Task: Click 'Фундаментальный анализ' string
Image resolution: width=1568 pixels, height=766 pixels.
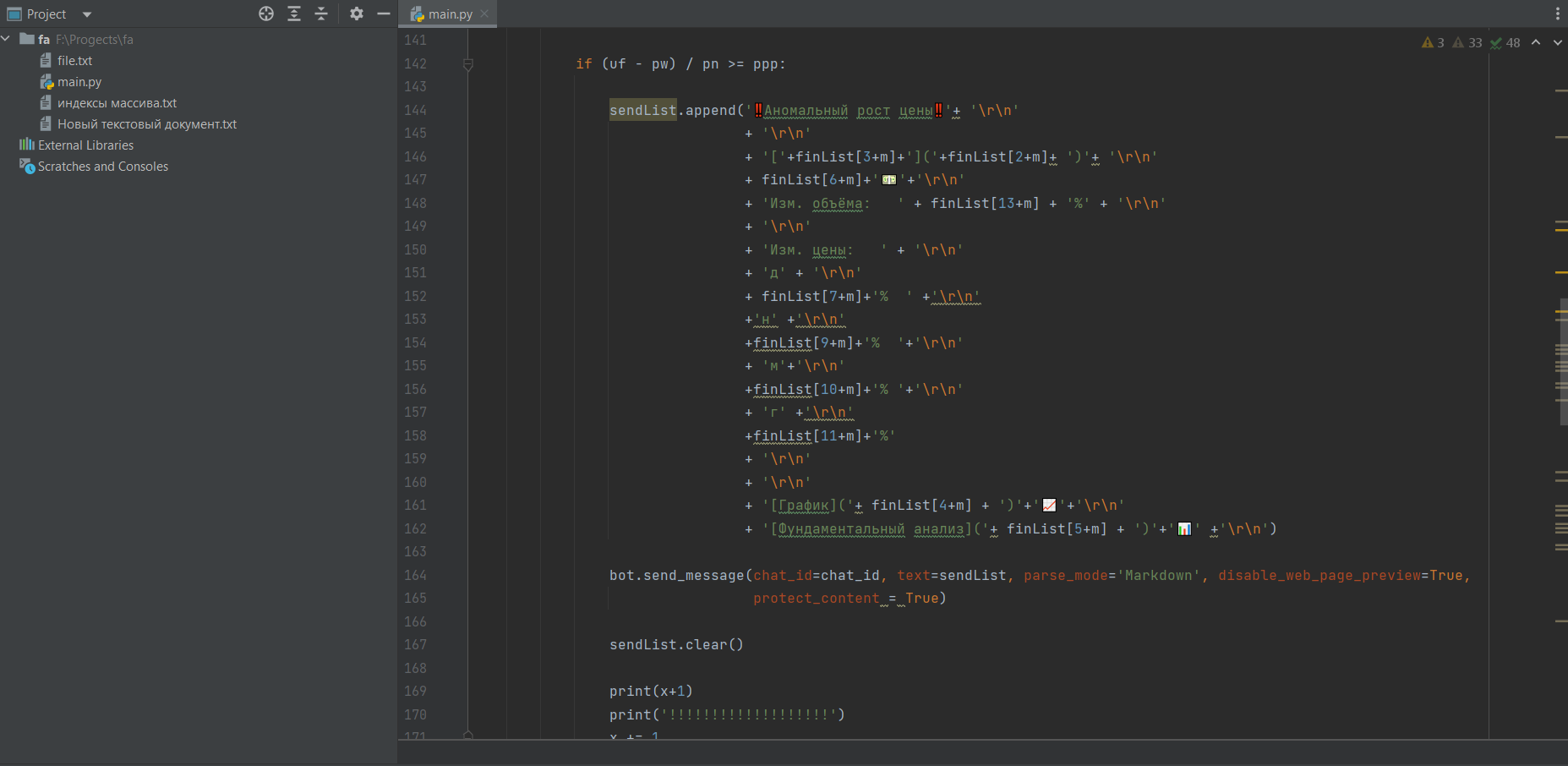Action: click(871, 528)
